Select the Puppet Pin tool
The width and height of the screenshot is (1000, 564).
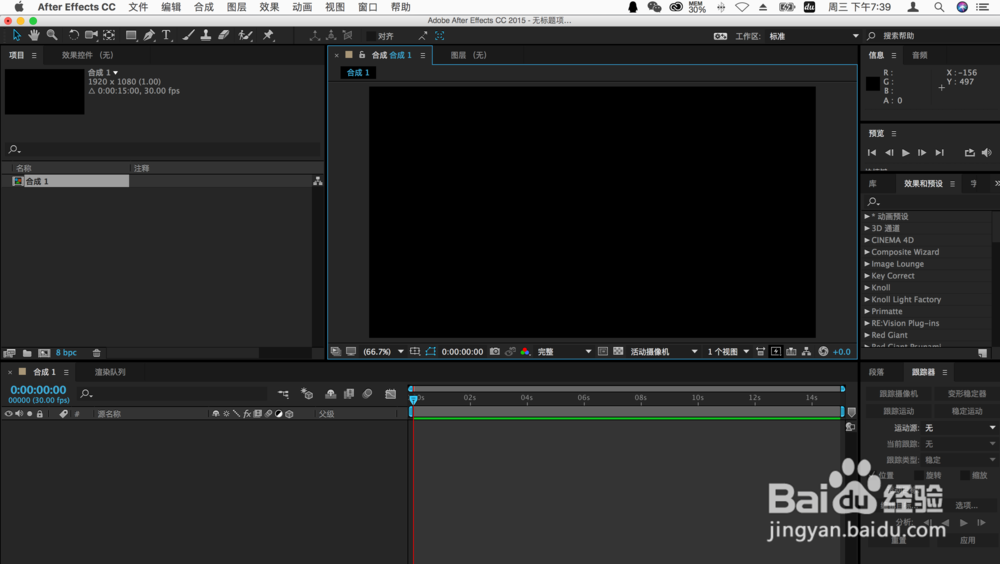[268, 35]
